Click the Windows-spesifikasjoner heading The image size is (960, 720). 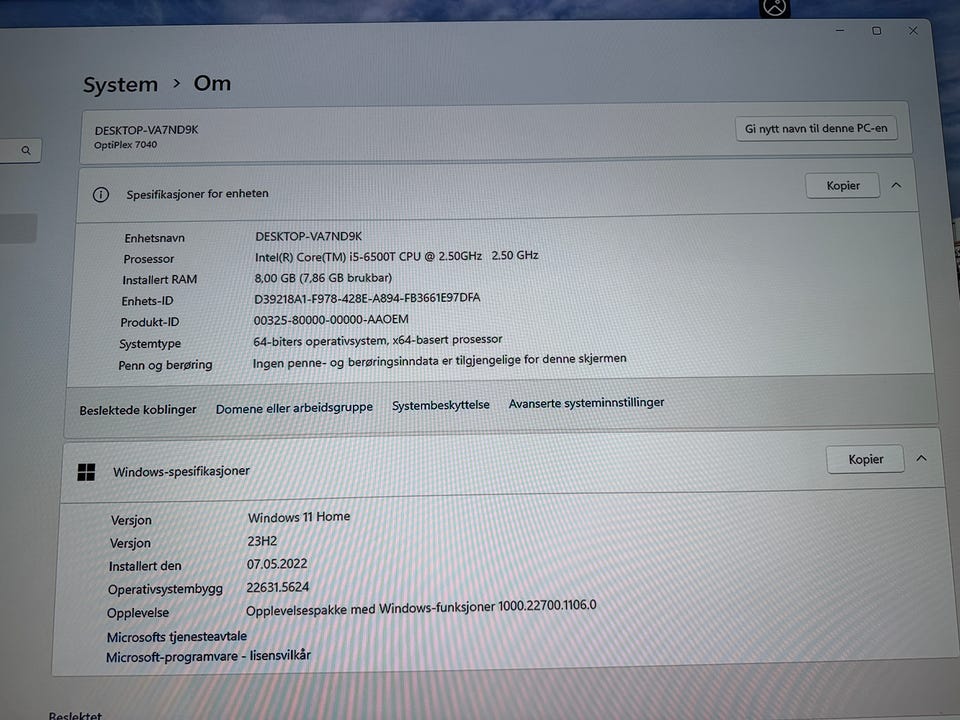point(181,471)
